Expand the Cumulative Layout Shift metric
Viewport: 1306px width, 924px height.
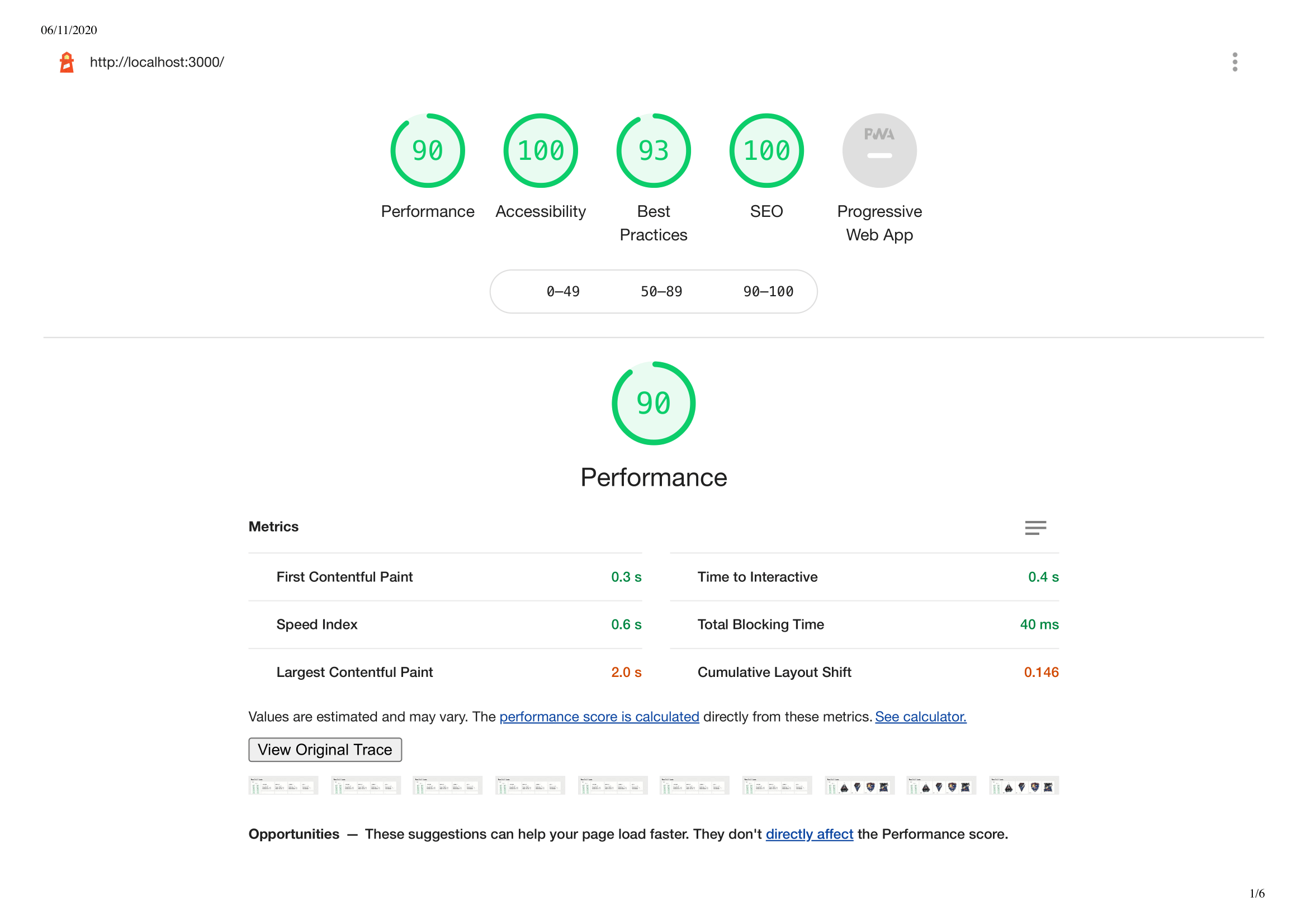774,672
